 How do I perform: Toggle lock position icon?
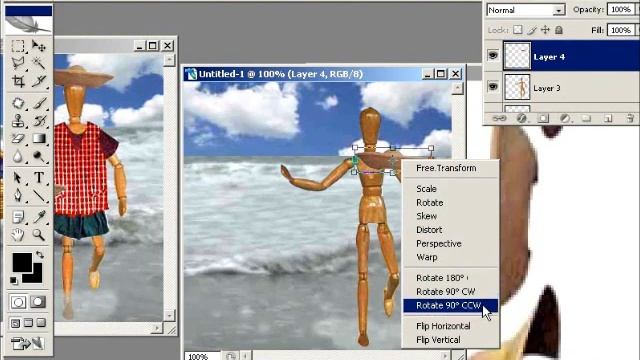pyautogui.click(x=545, y=30)
